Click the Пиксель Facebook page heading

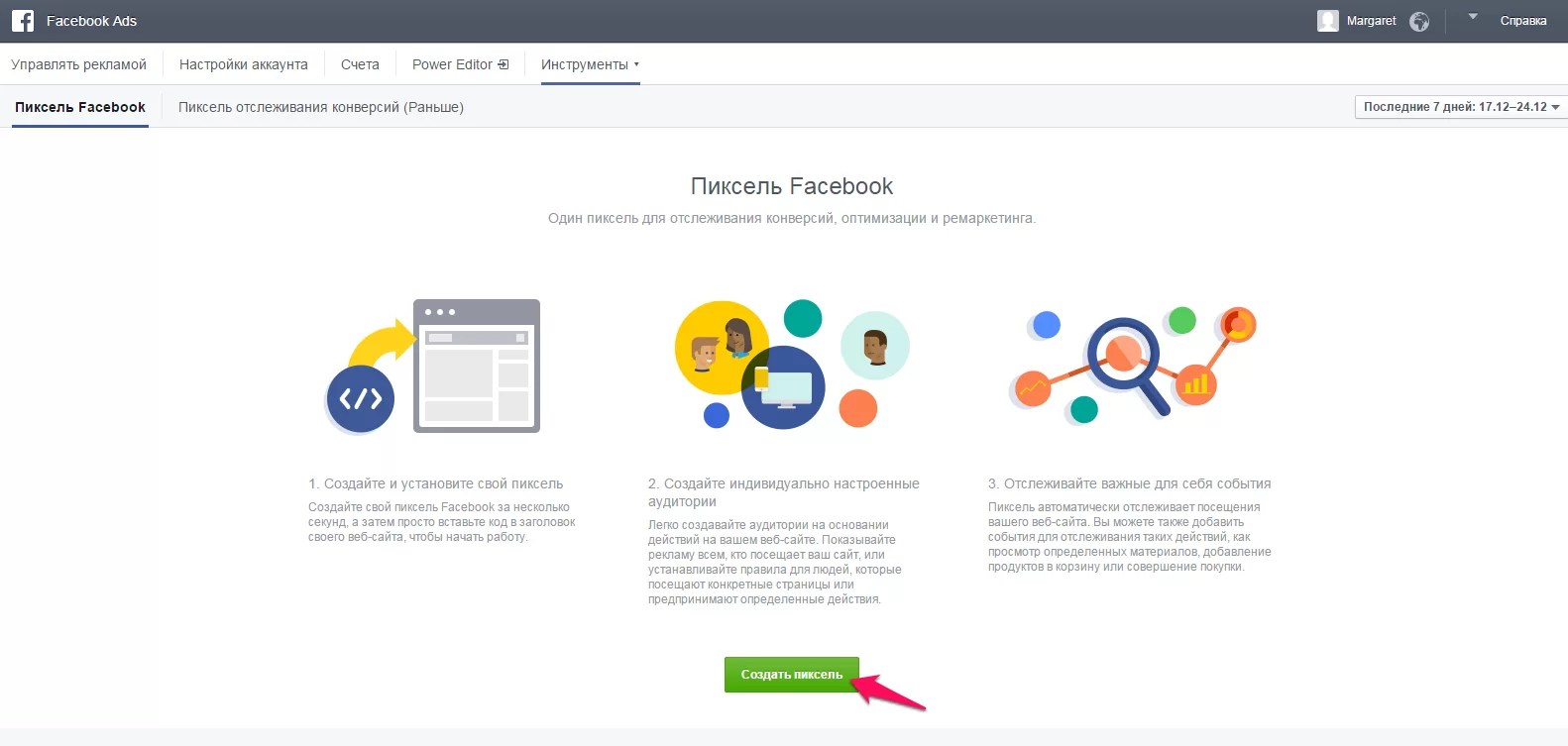click(x=792, y=186)
